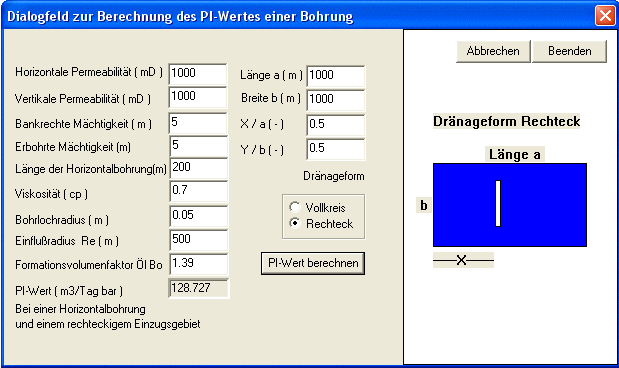This screenshot has height=368, width=619.
Task: Close the PI-Wert dialog window
Action: click(605, 16)
